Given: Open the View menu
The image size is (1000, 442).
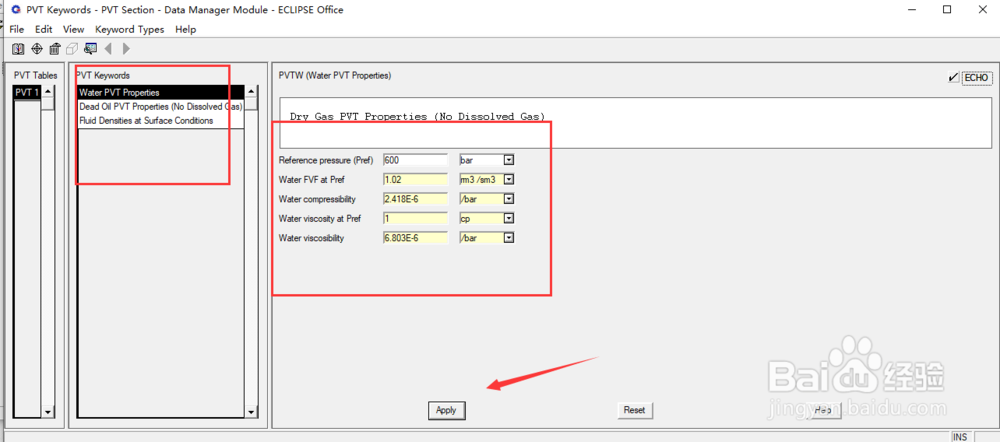Looking at the screenshot, I should point(73,29).
